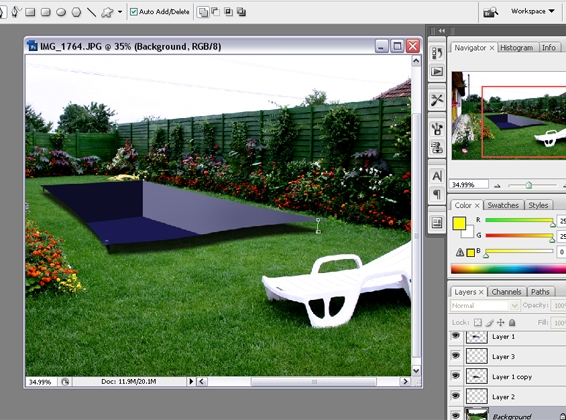Click the Navigator zoom slider handle

point(529,185)
